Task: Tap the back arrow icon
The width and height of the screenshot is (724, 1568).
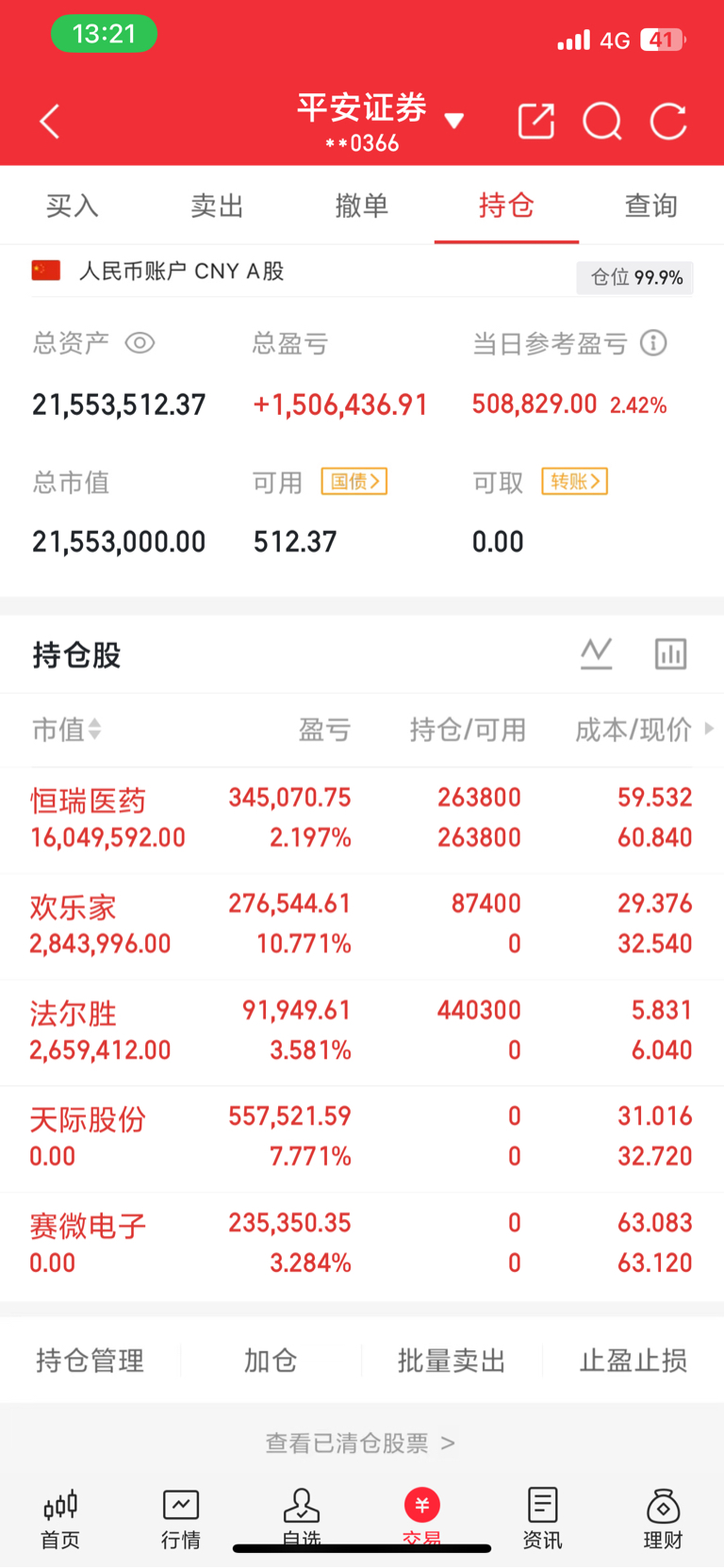Action: click(x=50, y=122)
